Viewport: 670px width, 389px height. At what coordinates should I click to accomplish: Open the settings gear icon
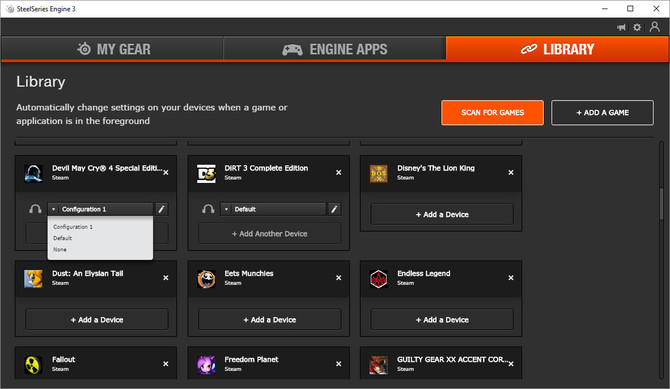(637, 27)
